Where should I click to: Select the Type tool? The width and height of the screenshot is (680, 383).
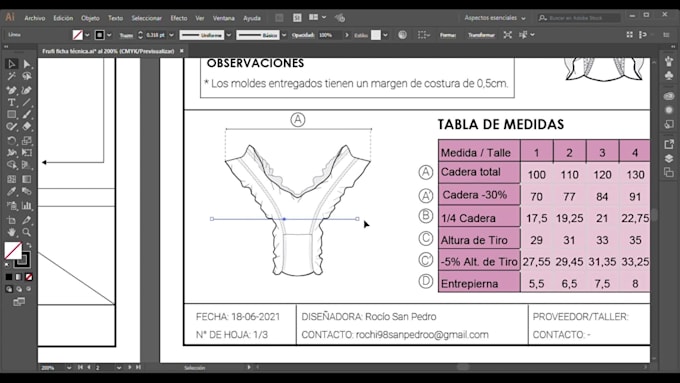pos(11,102)
